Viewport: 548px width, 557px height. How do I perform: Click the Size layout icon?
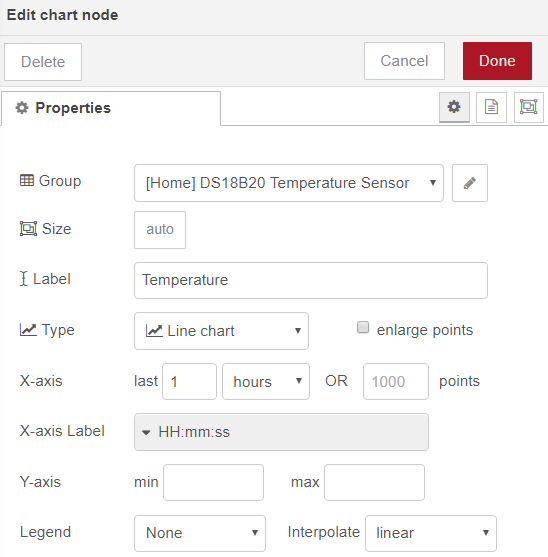tap(28, 228)
